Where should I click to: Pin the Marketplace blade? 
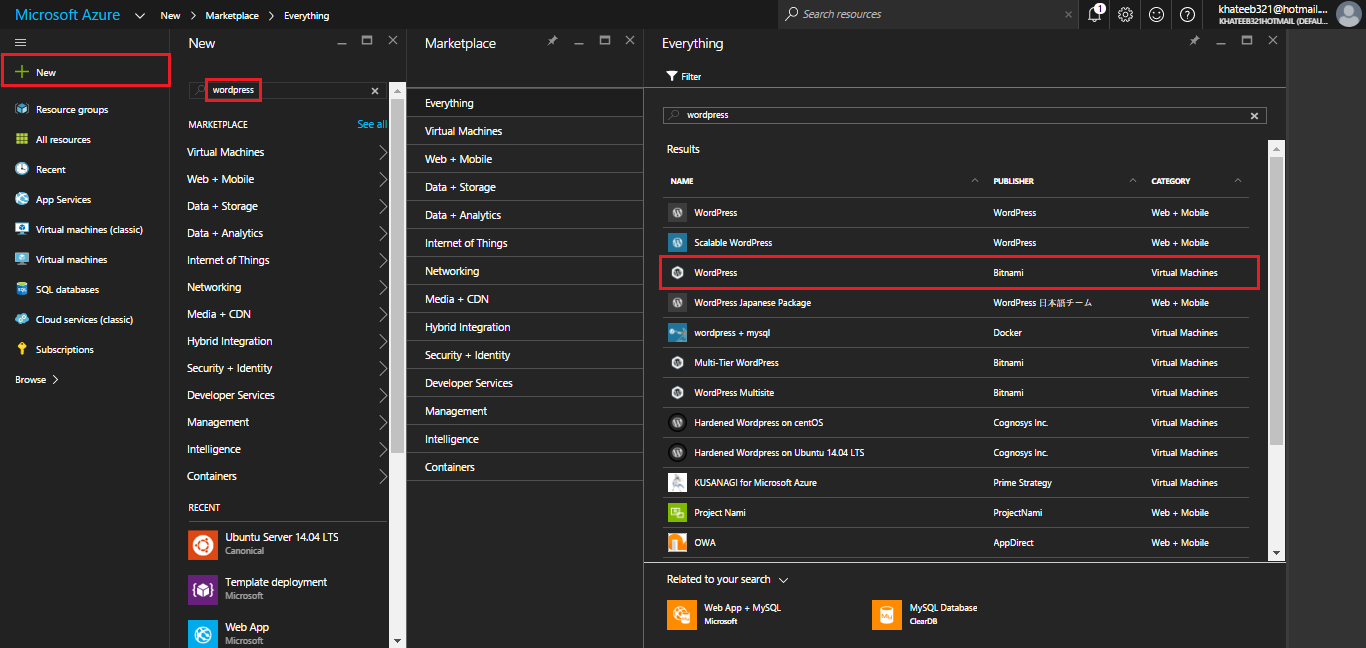[552, 41]
